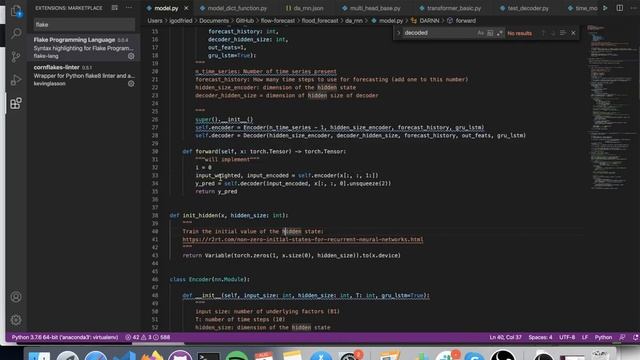Open the Source Control view
The width and height of the screenshot is (640, 360).
pyautogui.click(x=16, y=56)
